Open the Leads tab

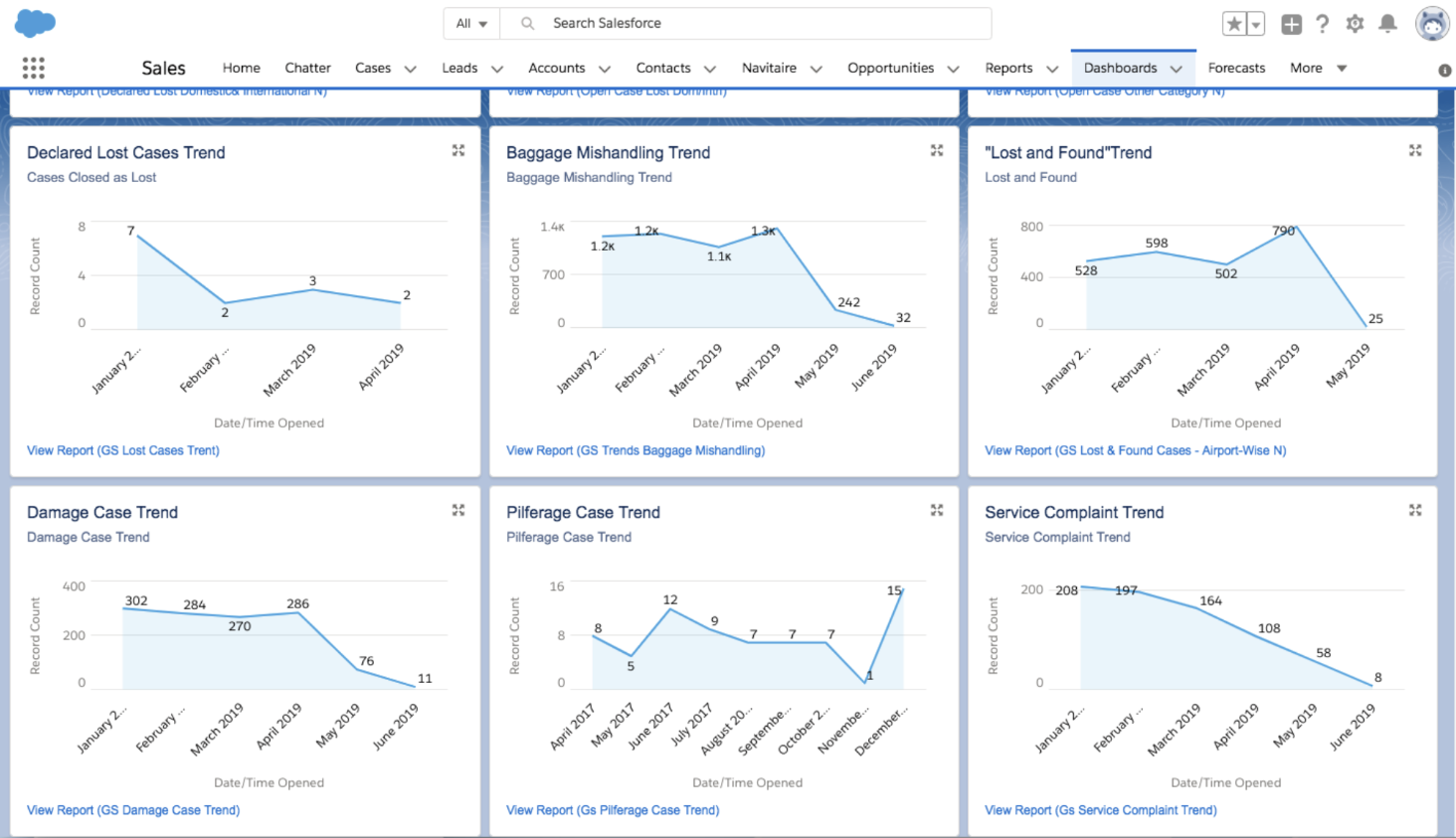pyautogui.click(x=459, y=68)
